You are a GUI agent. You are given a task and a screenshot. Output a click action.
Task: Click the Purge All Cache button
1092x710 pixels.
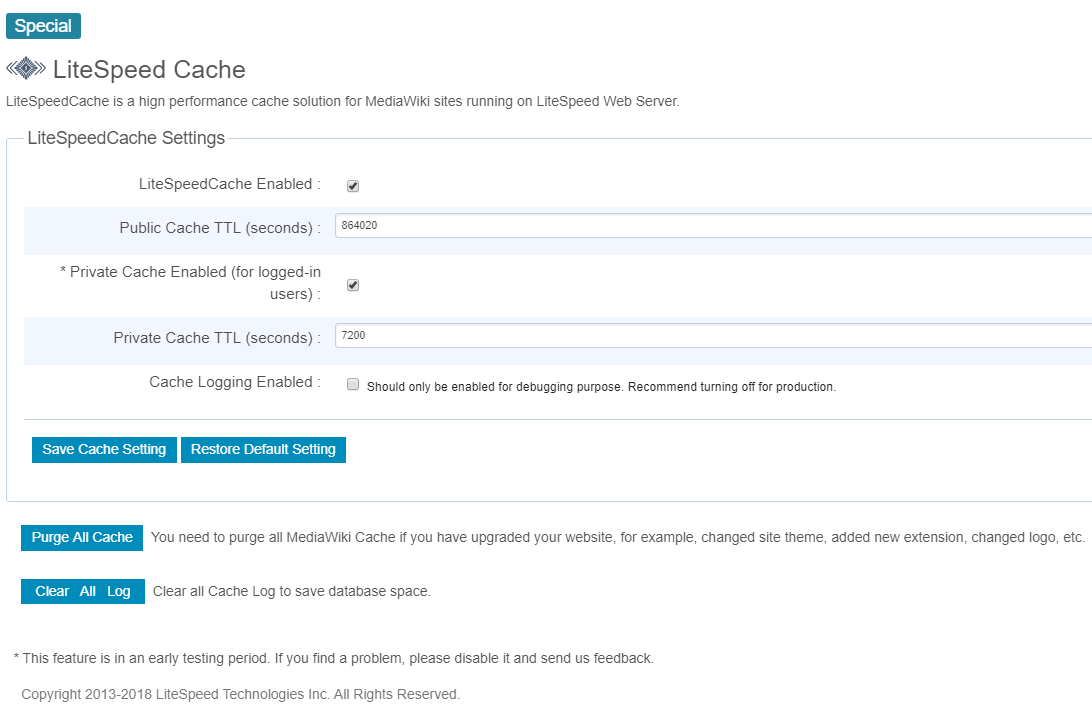(82, 538)
